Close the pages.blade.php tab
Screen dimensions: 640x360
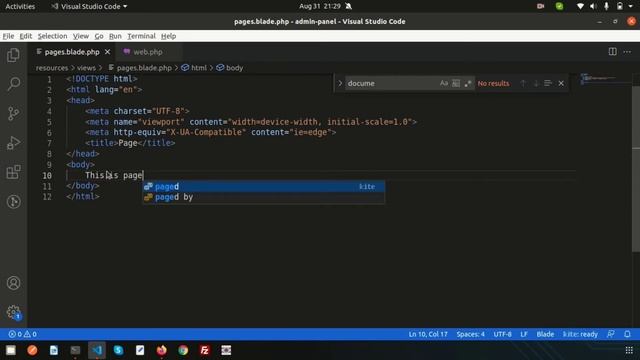coord(107,52)
